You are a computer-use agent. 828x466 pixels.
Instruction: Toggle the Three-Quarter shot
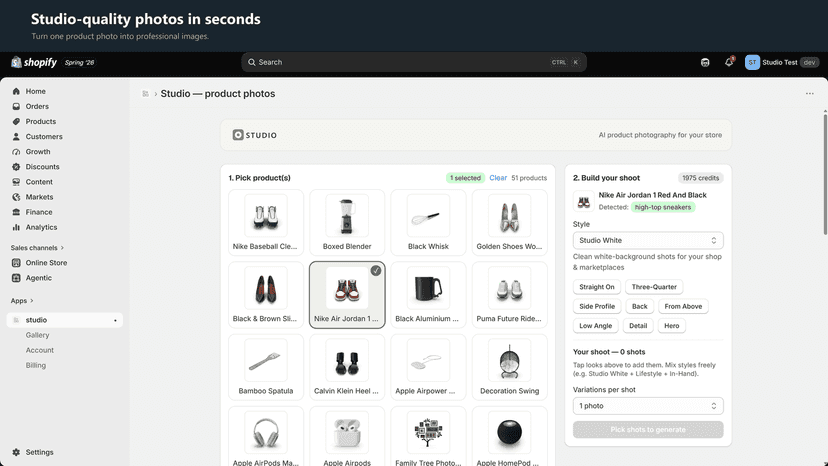click(654, 287)
